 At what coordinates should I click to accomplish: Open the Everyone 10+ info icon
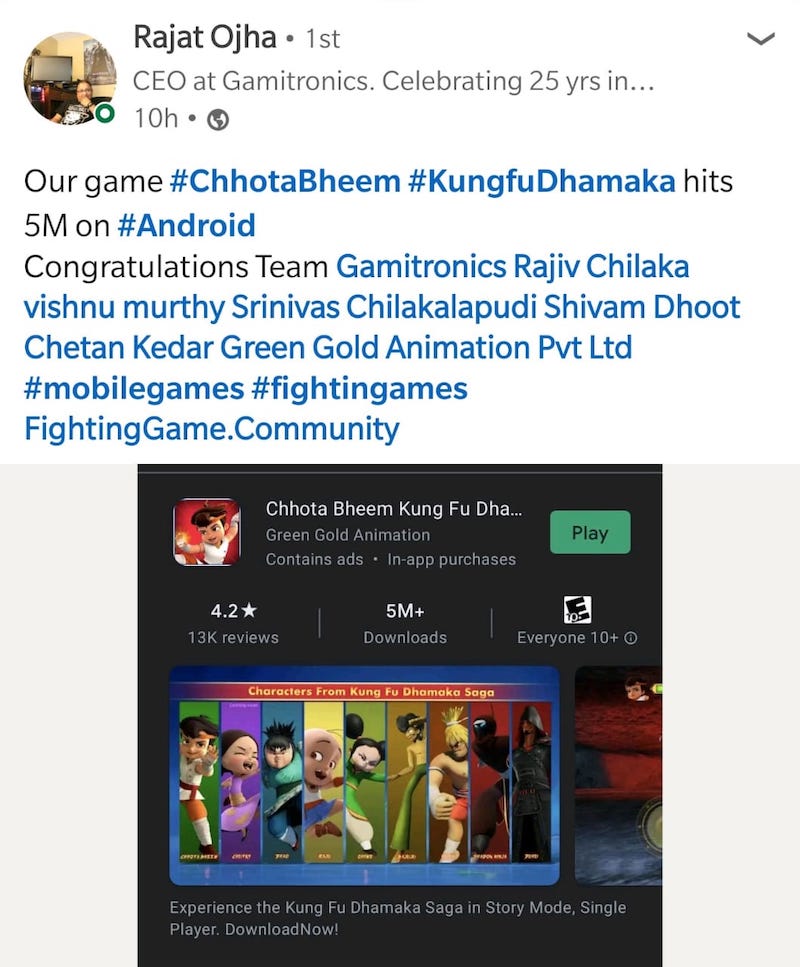631,638
